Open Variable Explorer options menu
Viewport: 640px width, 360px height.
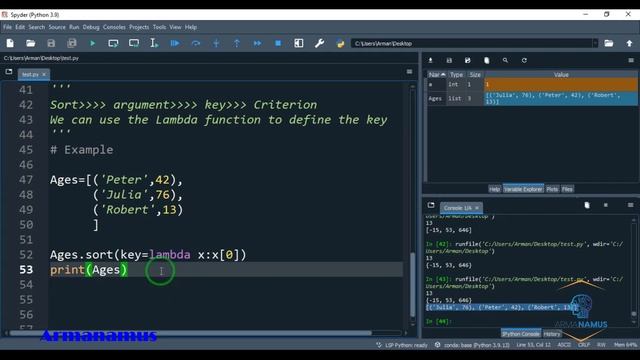631,60
